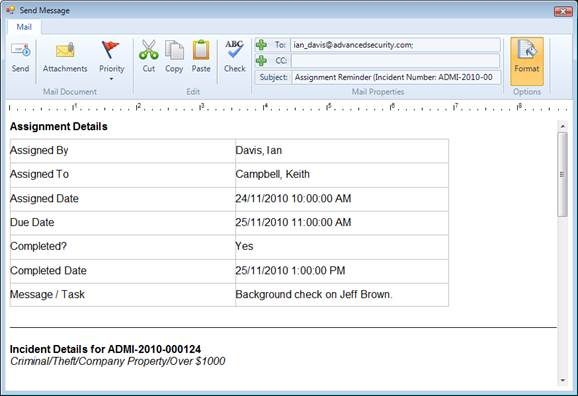Click the 'Assigned To' table cell
This screenshot has height=396, width=578.
point(122,175)
